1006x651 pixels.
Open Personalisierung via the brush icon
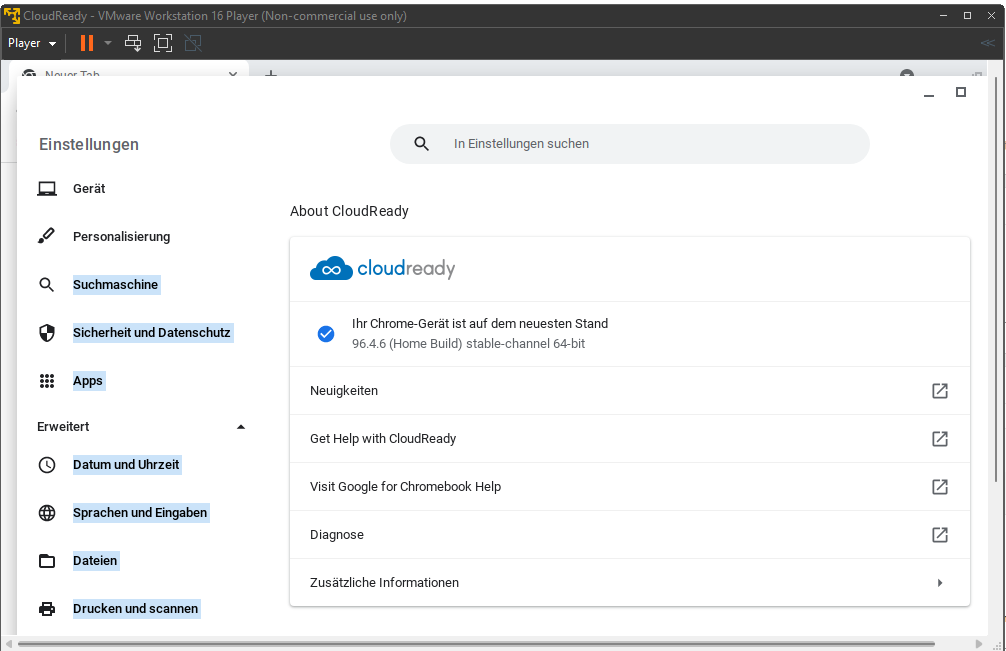click(x=46, y=237)
